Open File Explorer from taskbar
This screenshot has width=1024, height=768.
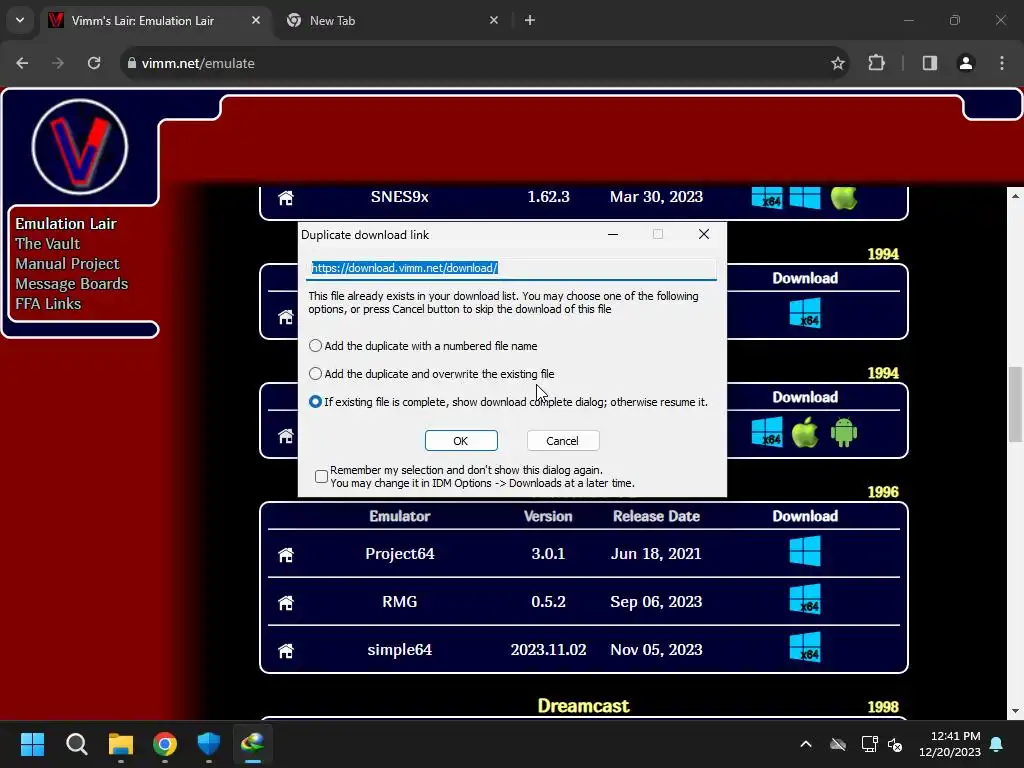[121, 744]
